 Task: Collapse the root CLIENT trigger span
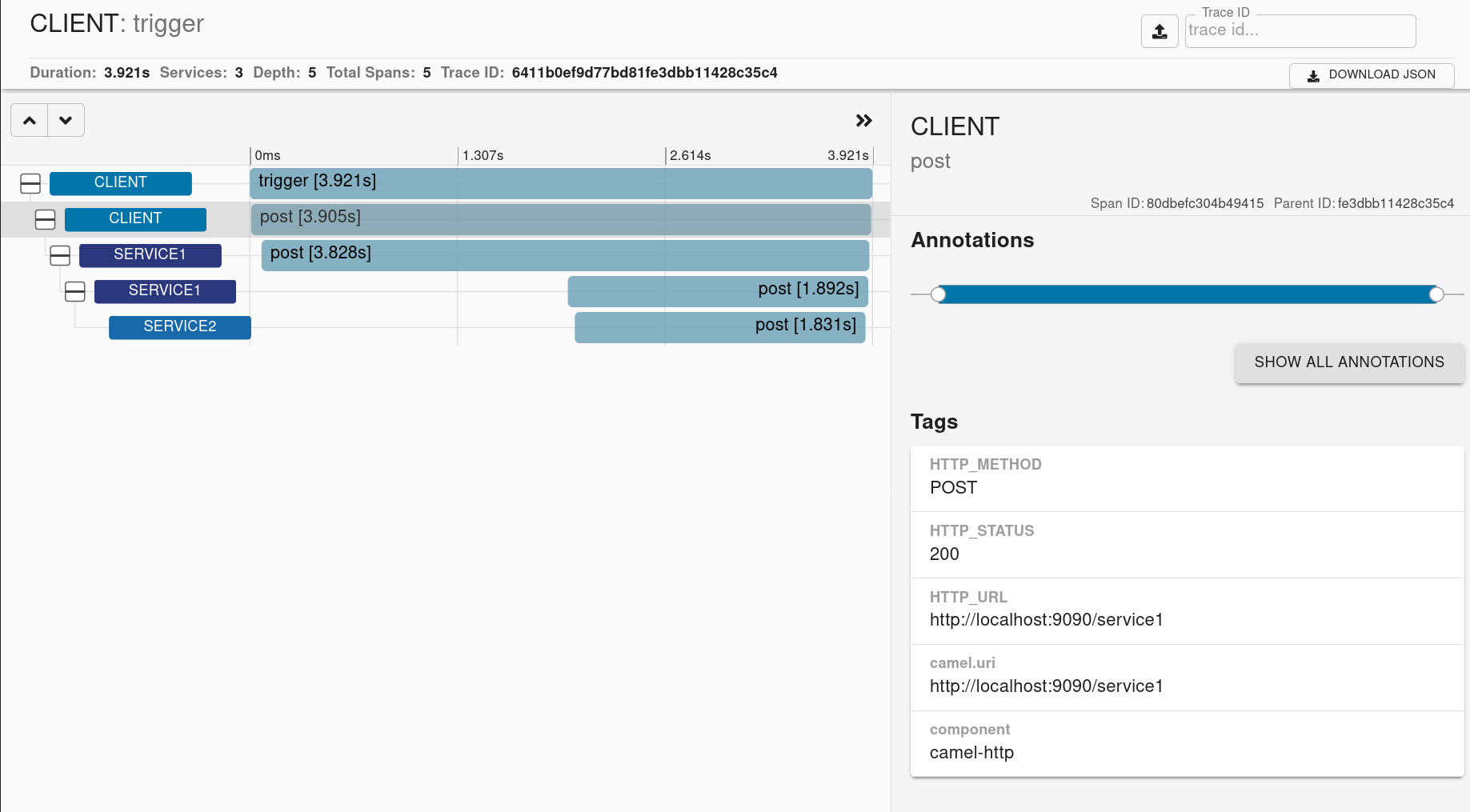[x=30, y=183]
